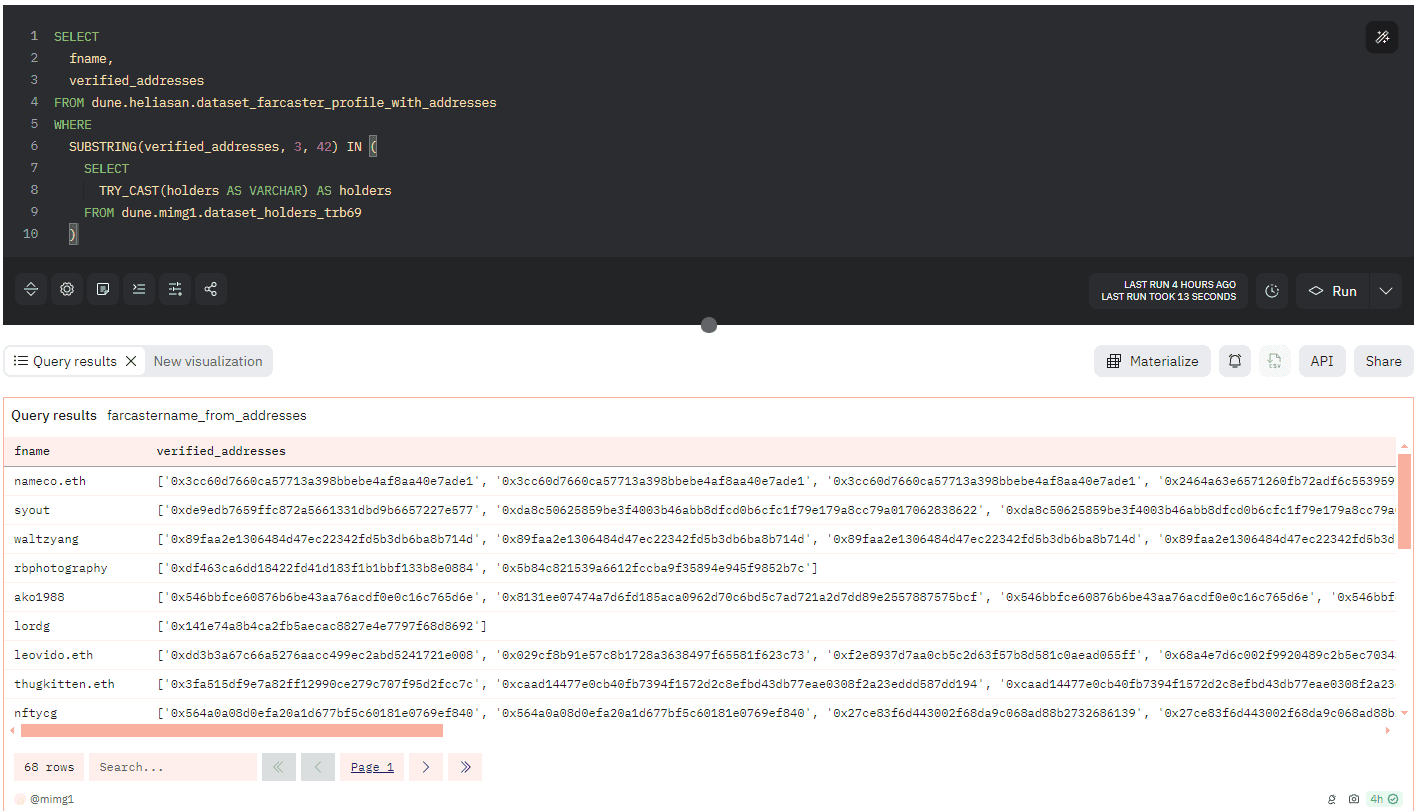The height and width of the screenshot is (811, 1425).
Task: Click the small footer icon left of camera
Action: pos(1331,799)
